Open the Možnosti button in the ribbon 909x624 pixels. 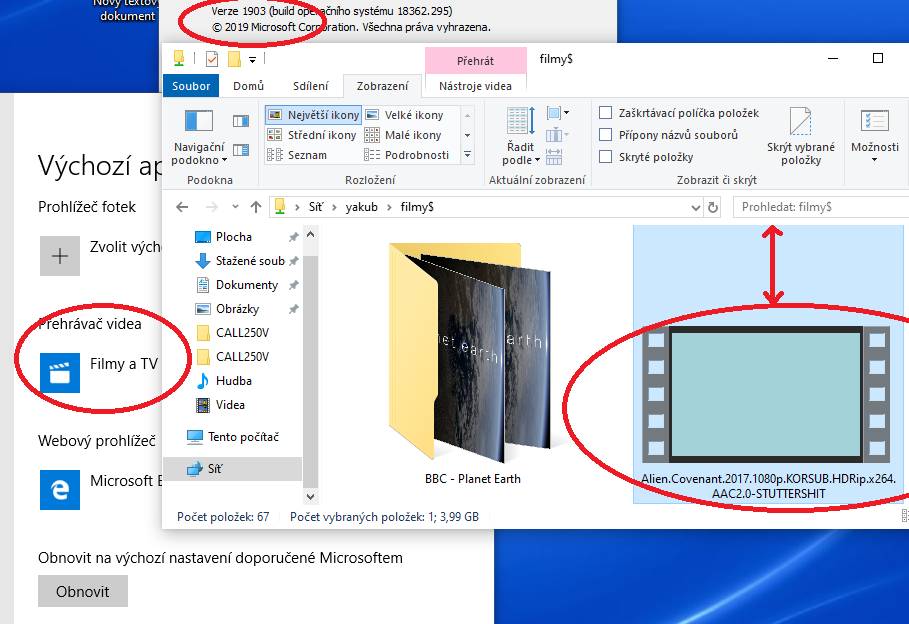coord(875,137)
